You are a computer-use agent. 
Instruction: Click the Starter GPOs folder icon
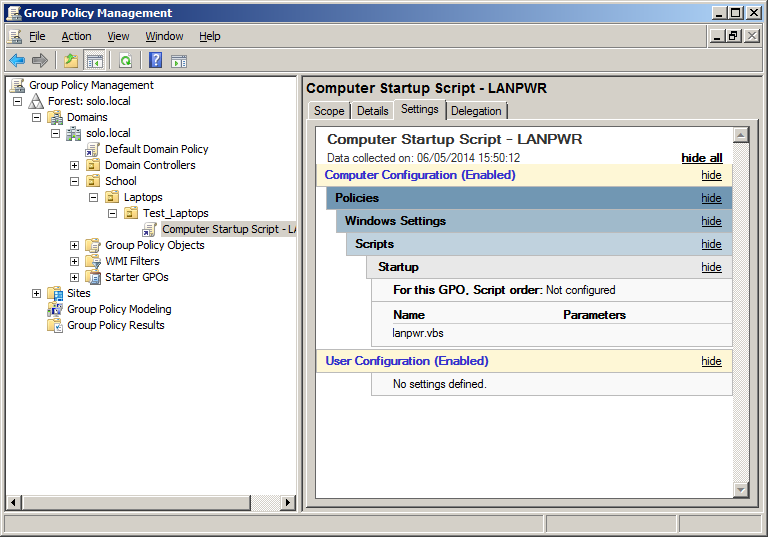pyautogui.click(x=93, y=277)
